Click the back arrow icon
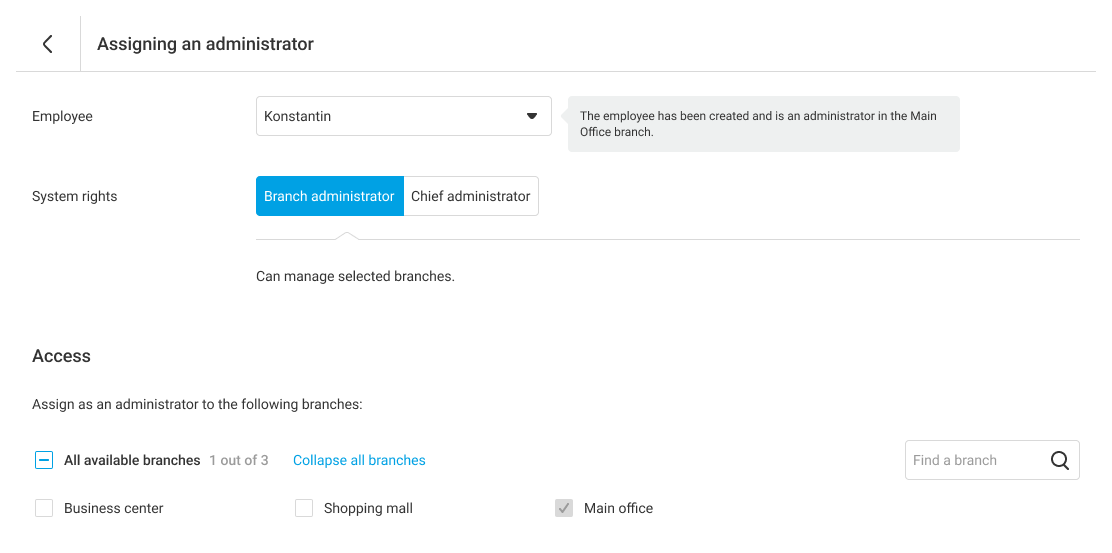Viewport: 1112px width, 553px height. point(47,44)
